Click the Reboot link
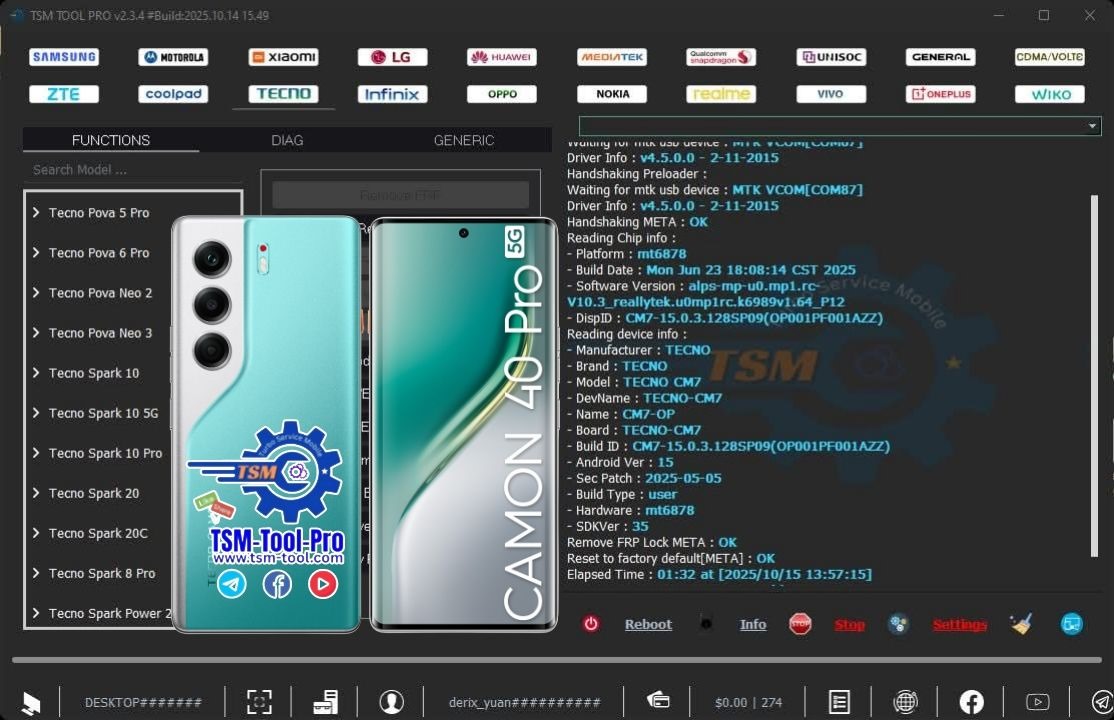Image resolution: width=1114 pixels, height=720 pixels. coord(648,623)
